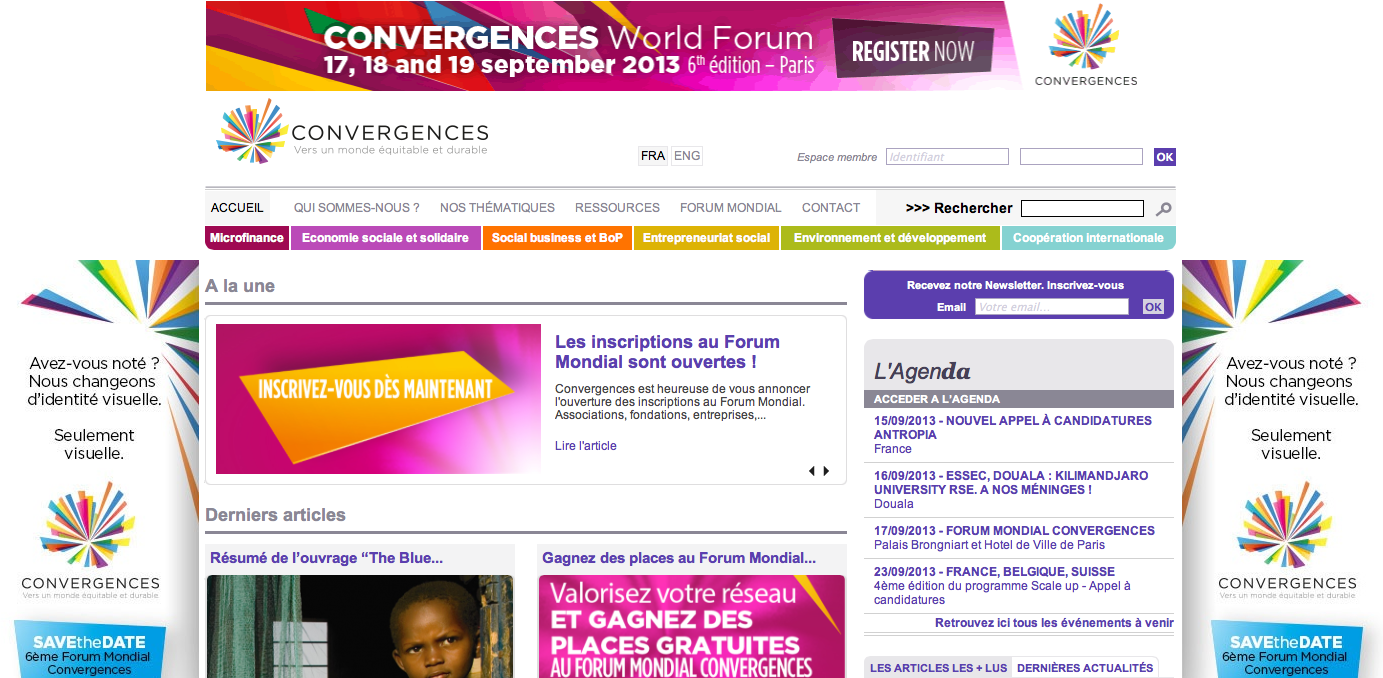Switch site language to ENG
The height and width of the screenshot is (678, 1383).
tap(687, 156)
